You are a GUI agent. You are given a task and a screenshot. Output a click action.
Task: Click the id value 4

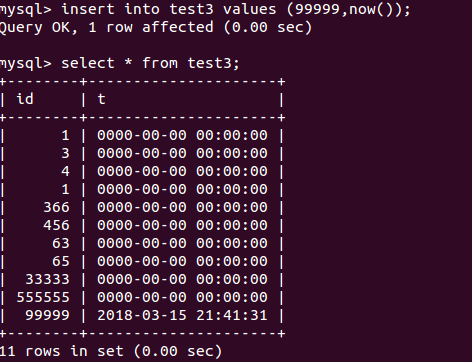click(x=65, y=171)
